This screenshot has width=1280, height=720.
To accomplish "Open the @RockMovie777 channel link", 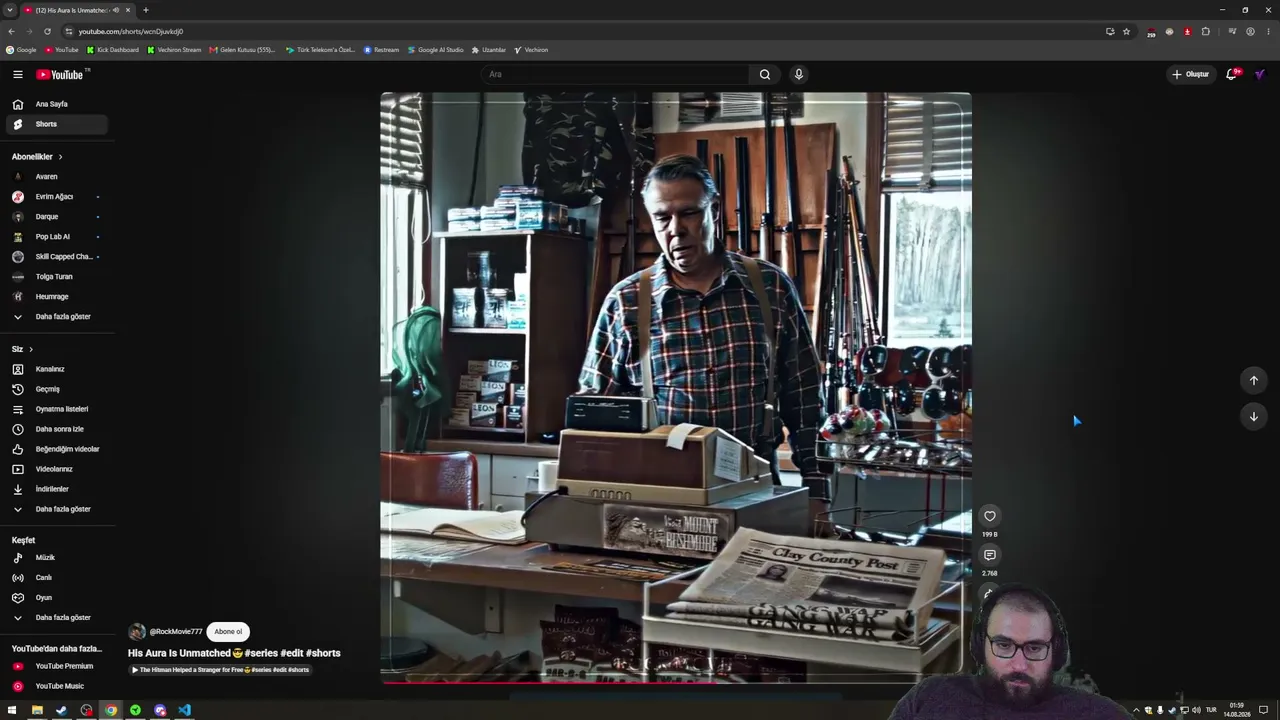I will [x=176, y=632].
